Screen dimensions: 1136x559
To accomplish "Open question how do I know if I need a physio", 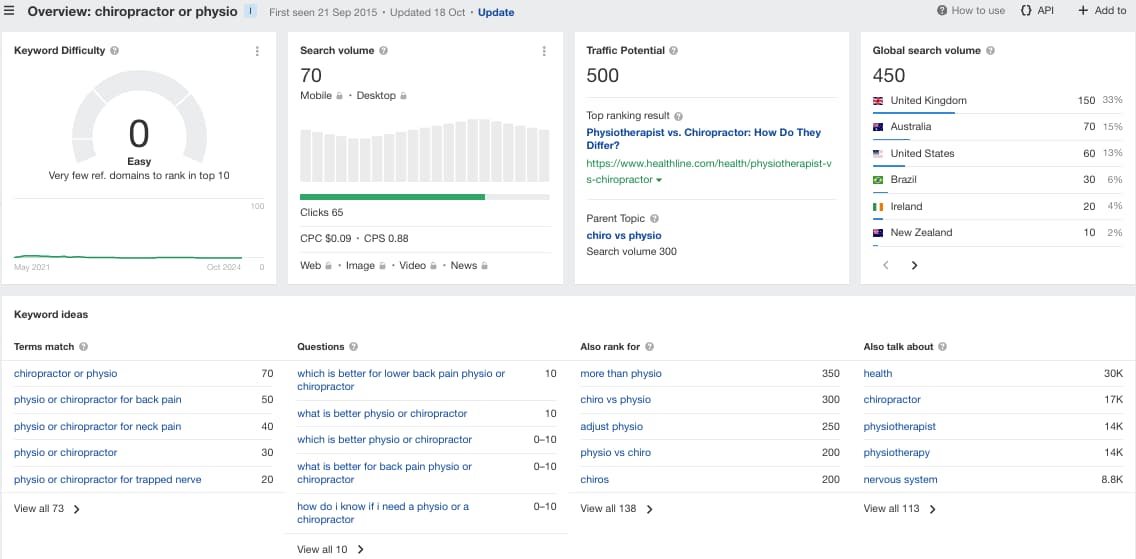I will [383, 513].
